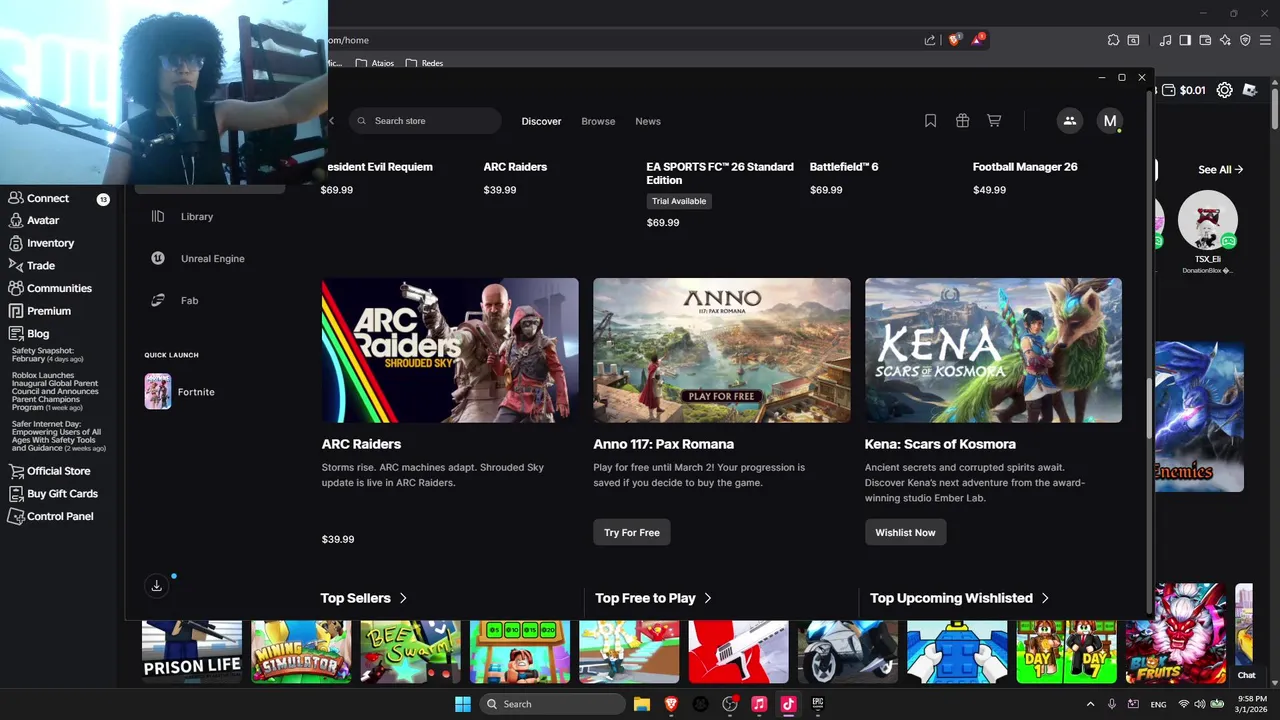Screen dimensions: 1280x720
Task: Switch to the Browse tab
Action: tap(598, 121)
